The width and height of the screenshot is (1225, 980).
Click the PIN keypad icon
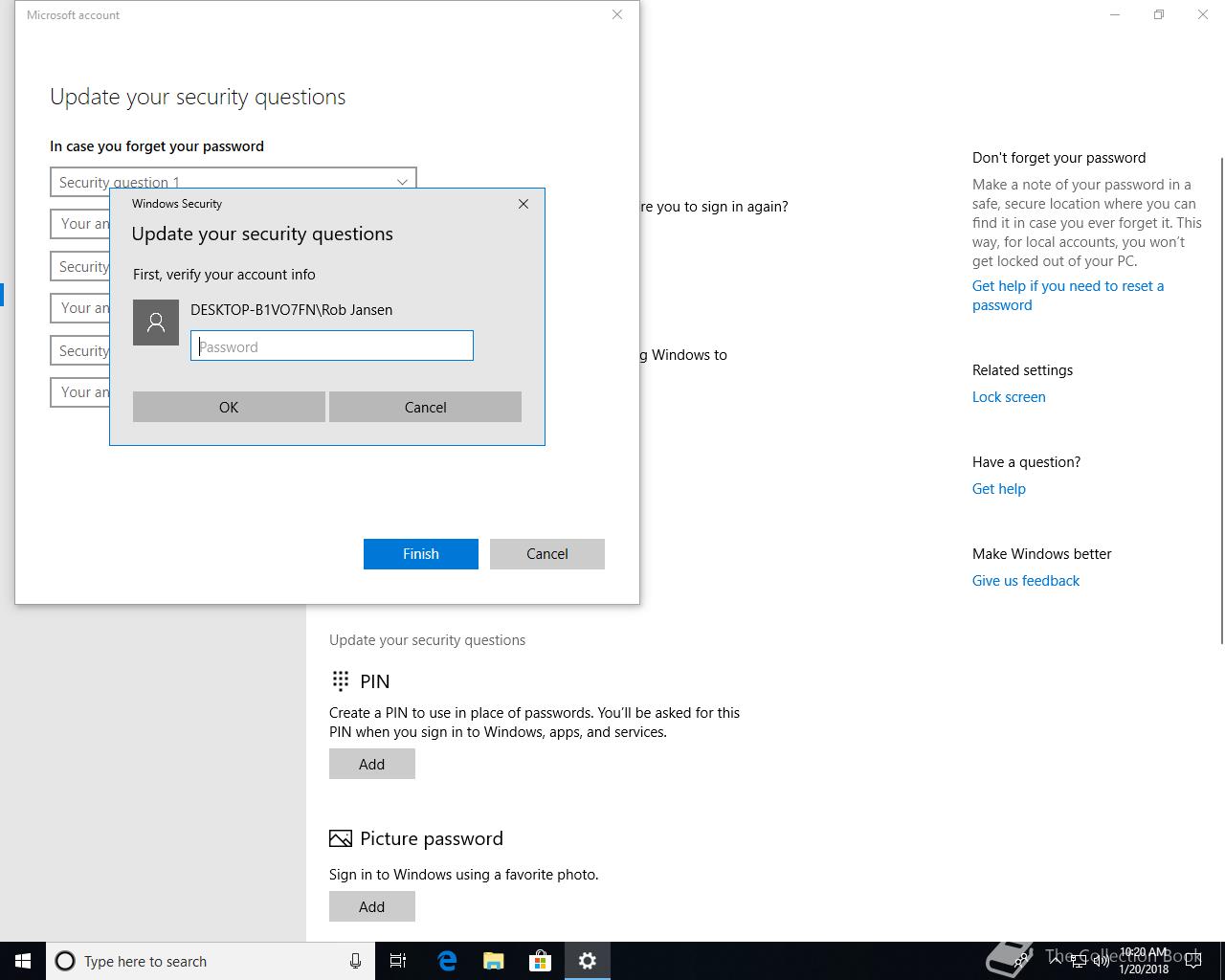(x=340, y=680)
